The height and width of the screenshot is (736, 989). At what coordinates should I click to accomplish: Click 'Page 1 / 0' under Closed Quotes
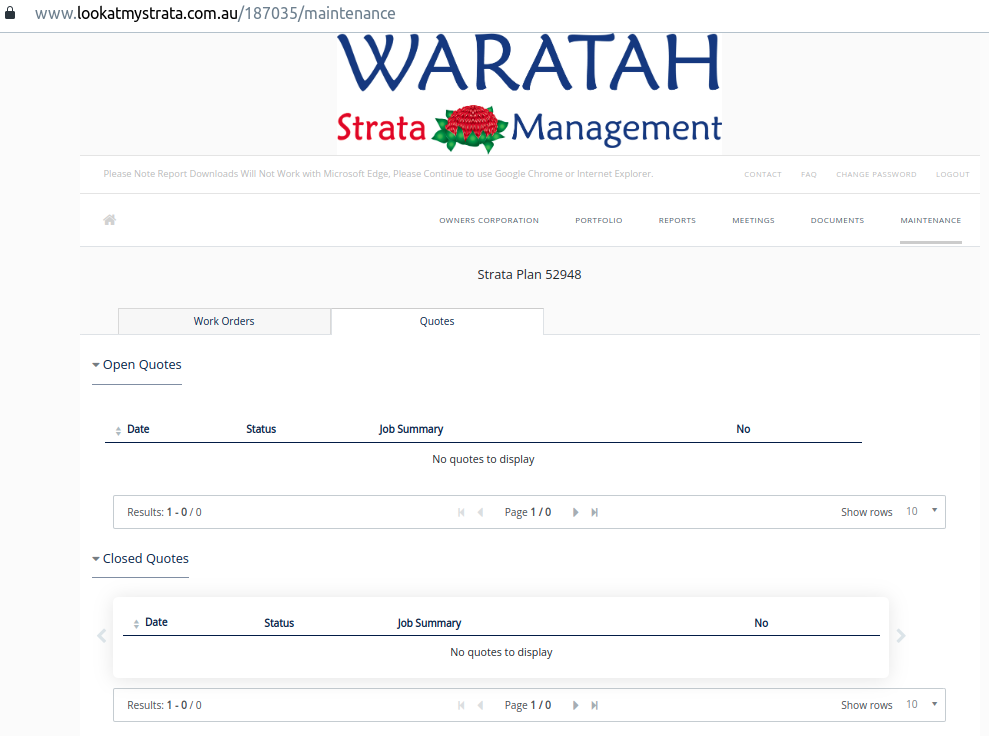tap(528, 705)
